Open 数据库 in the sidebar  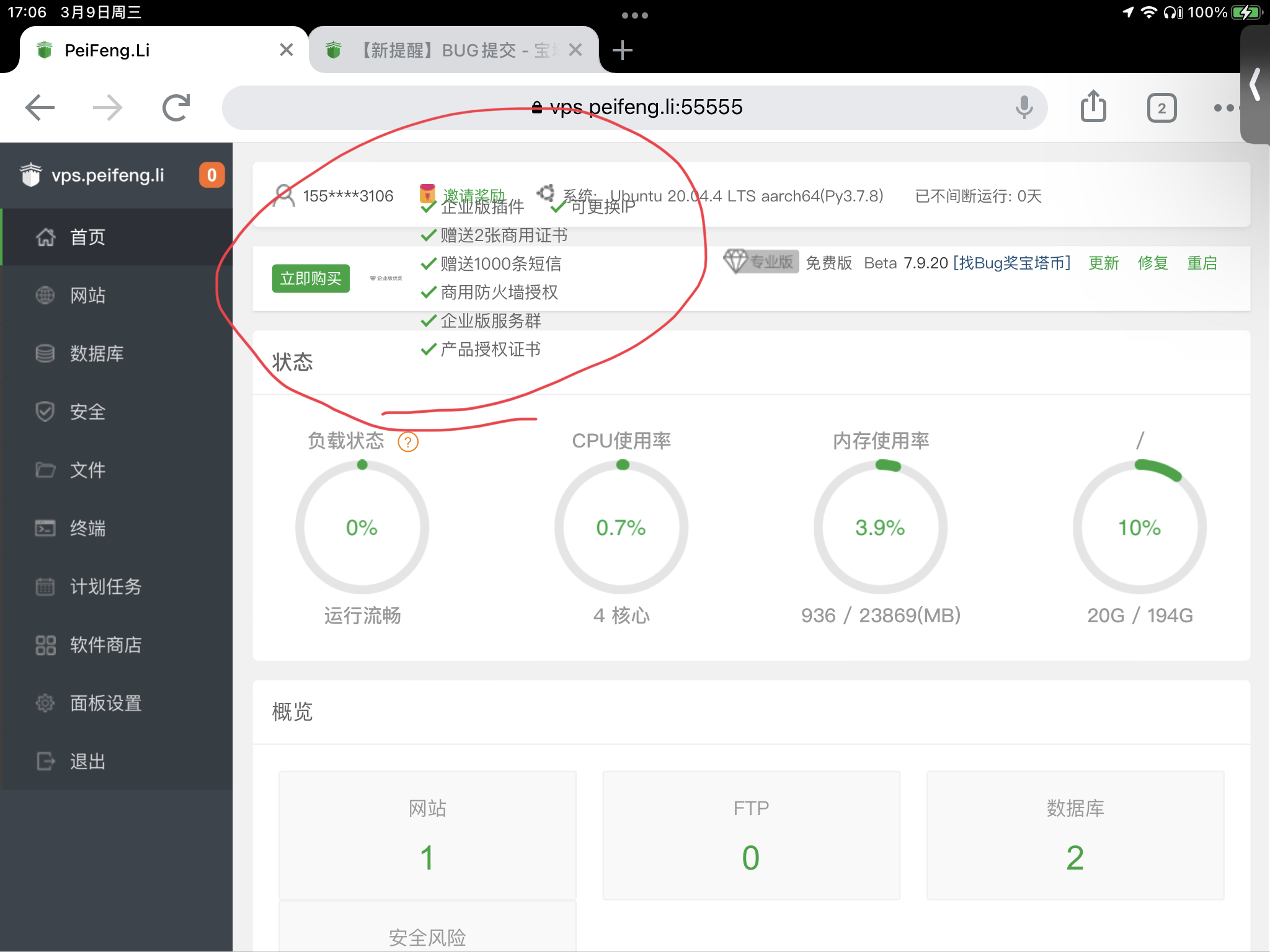(117, 353)
